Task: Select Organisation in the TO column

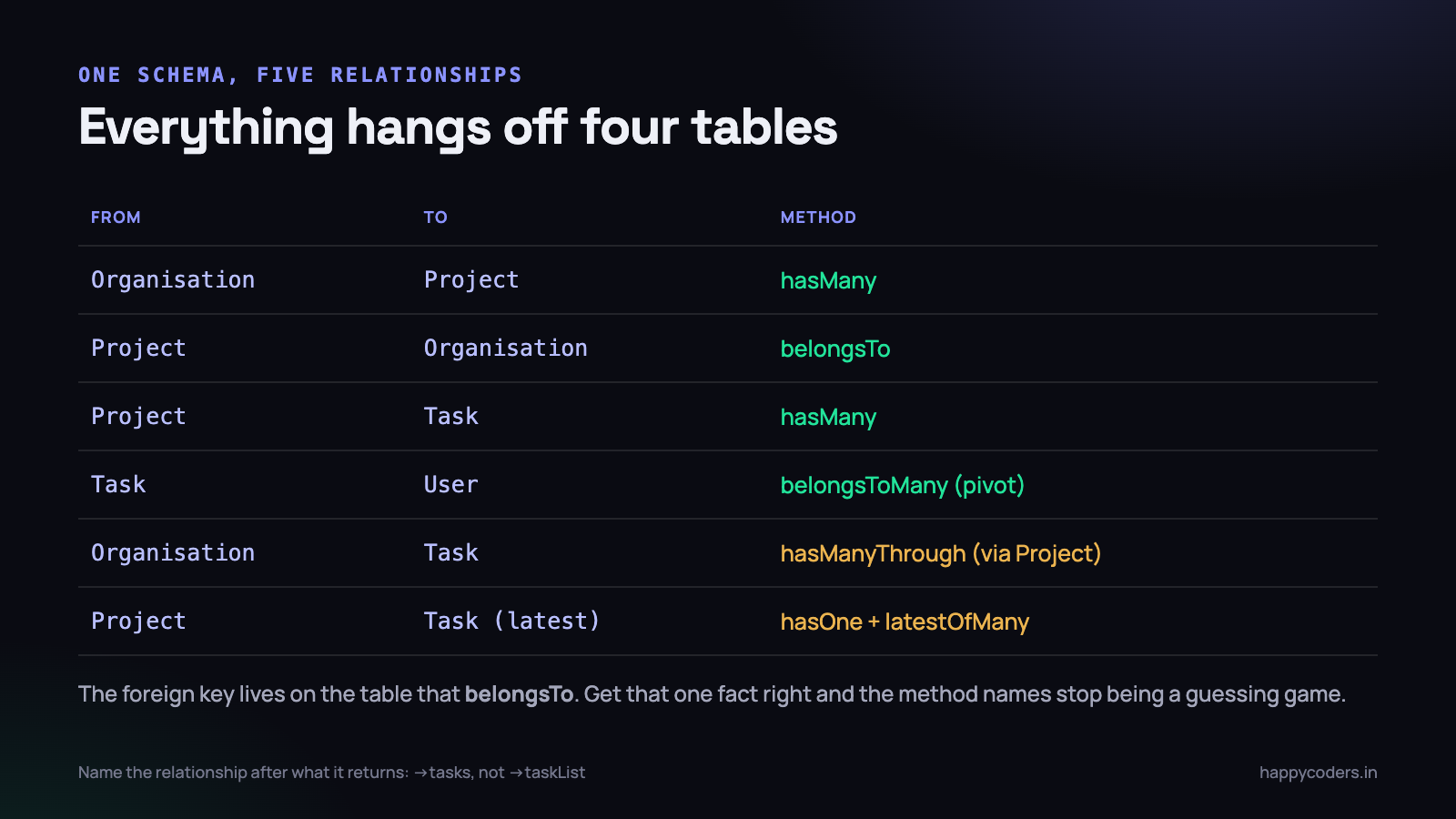Action: 506,349
